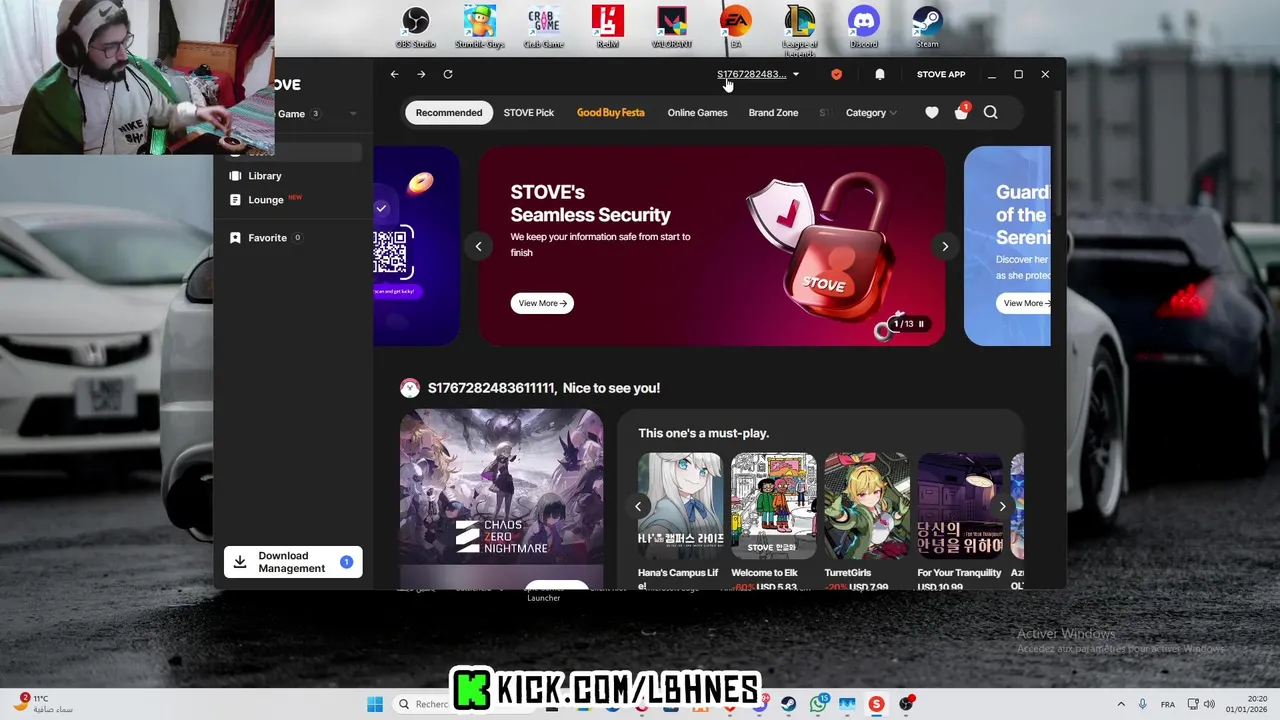Image resolution: width=1280 pixels, height=720 pixels.
Task: Click View More on the Guardian banner
Action: click(x=1024, y=303)
